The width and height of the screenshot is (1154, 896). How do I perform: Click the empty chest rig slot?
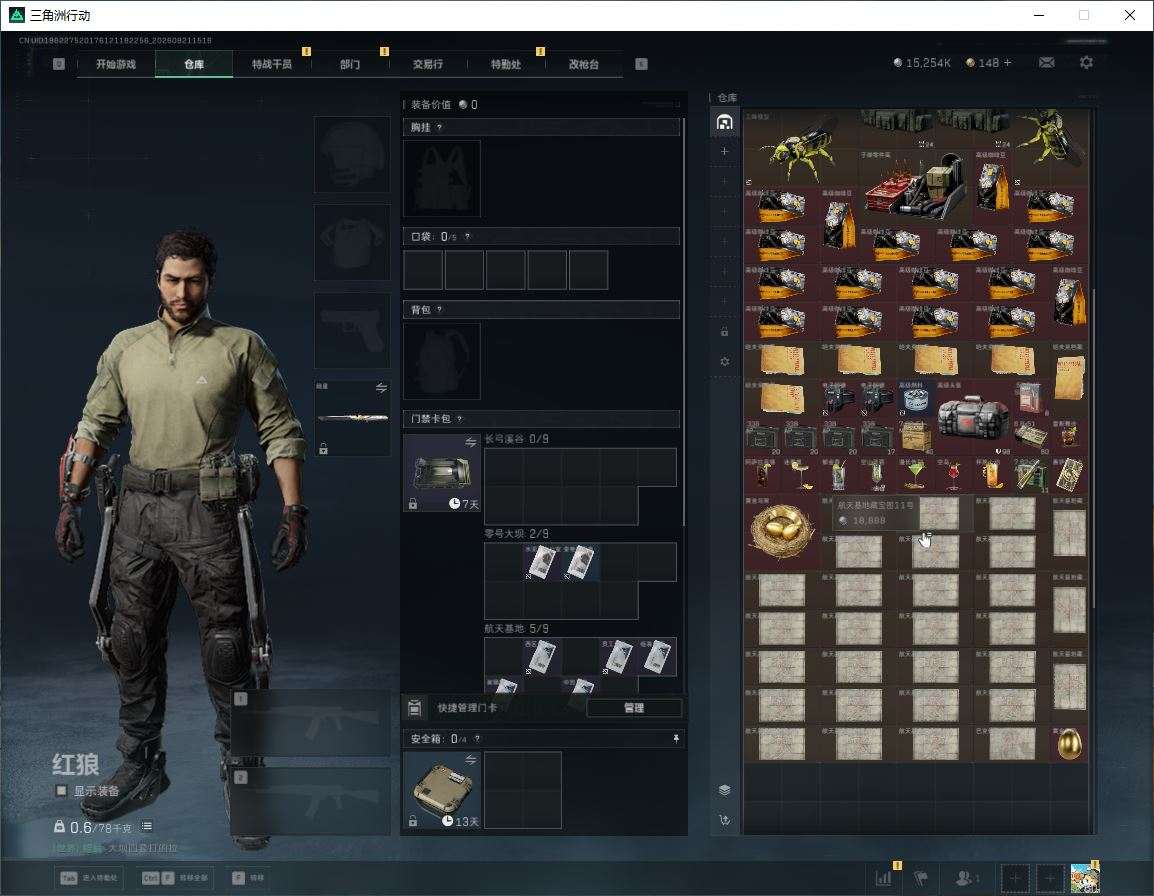click(442, 178)
